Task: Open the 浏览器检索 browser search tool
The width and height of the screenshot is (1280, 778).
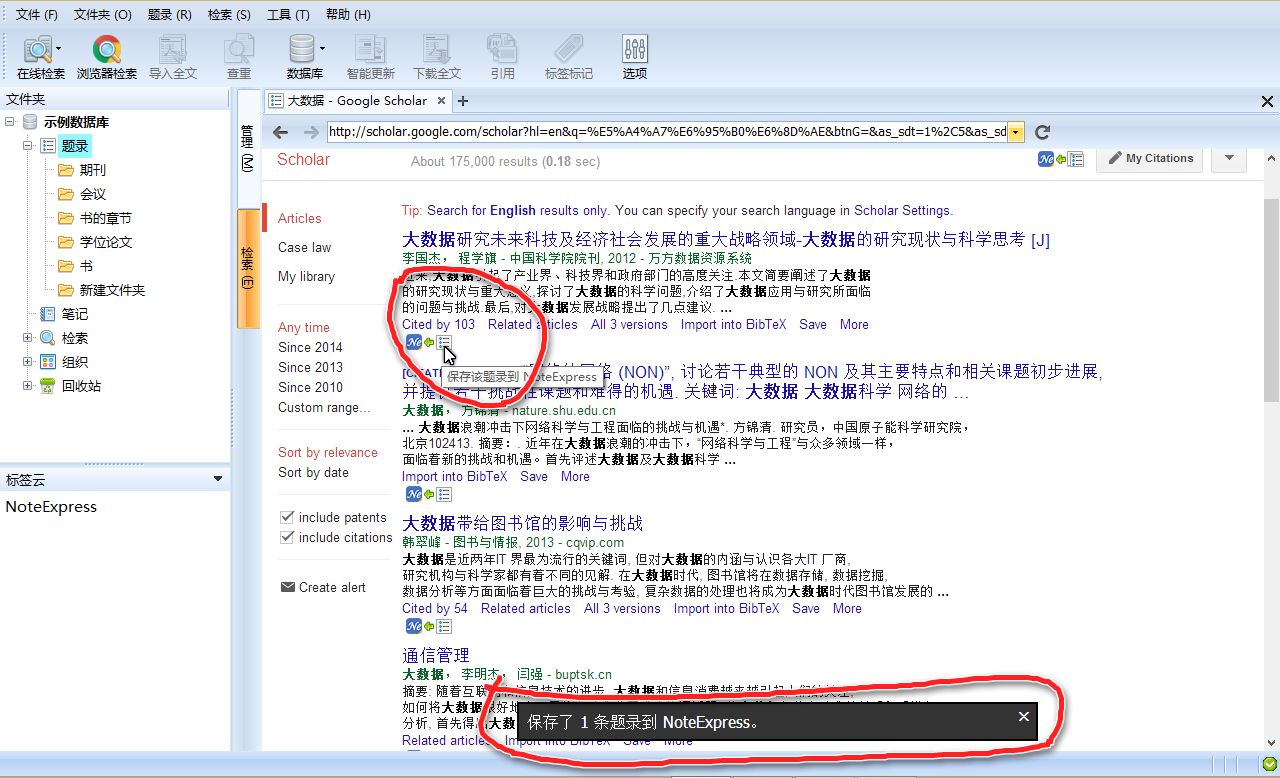Action: tap(107, 58)
